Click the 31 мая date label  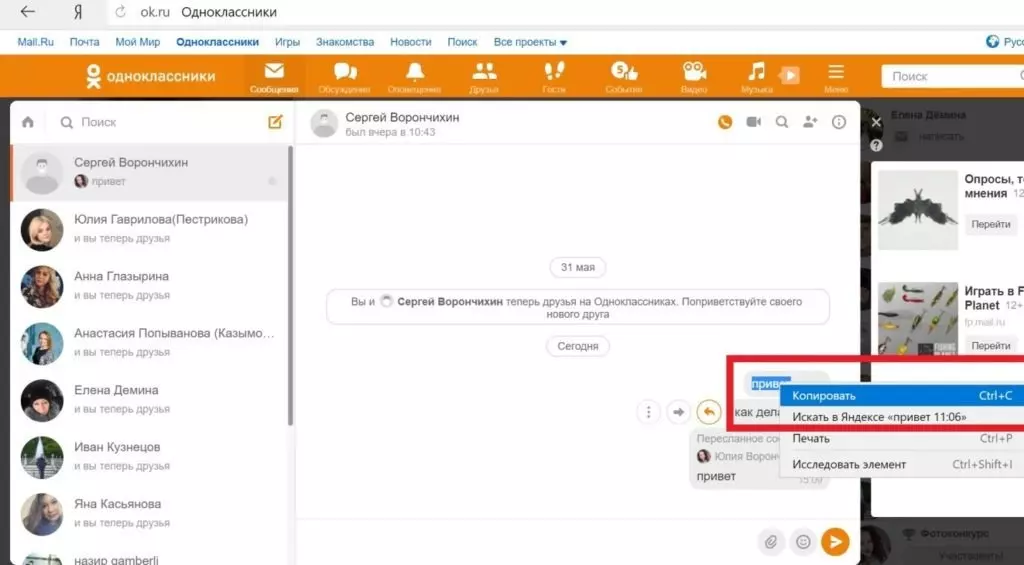578,267
